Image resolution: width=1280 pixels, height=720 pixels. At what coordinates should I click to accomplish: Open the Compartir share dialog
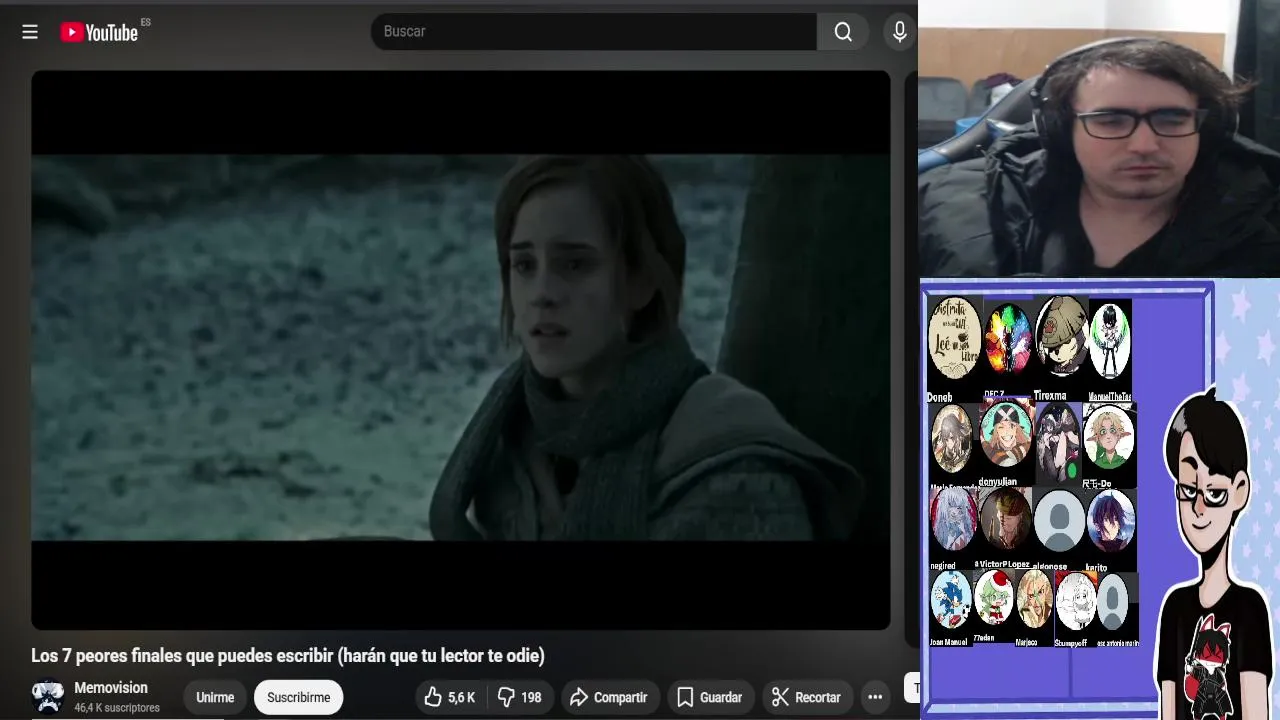609,698
